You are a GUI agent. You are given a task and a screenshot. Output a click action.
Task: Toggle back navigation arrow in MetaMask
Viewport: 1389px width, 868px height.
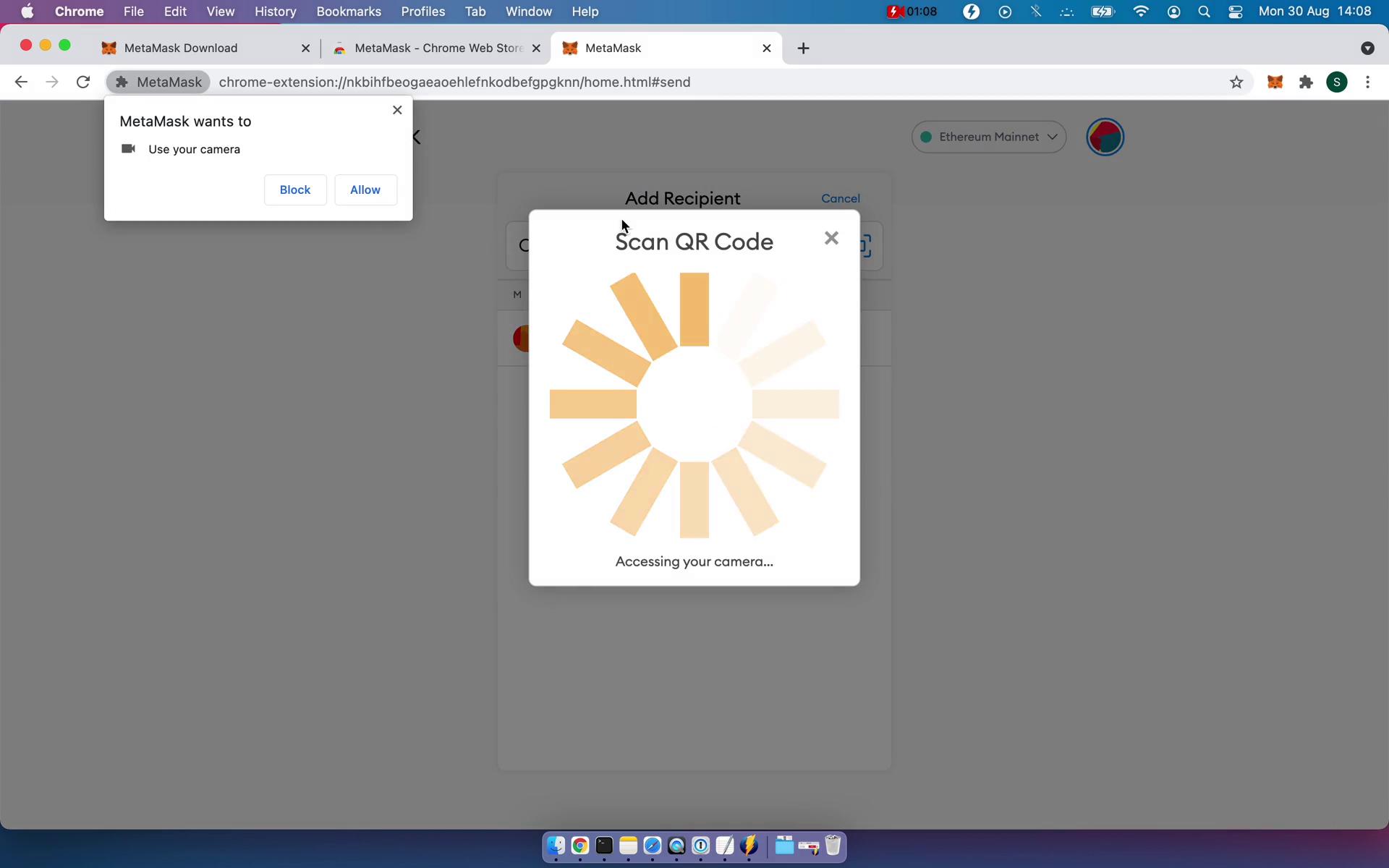pyautogui.click(x=417, y=136)
